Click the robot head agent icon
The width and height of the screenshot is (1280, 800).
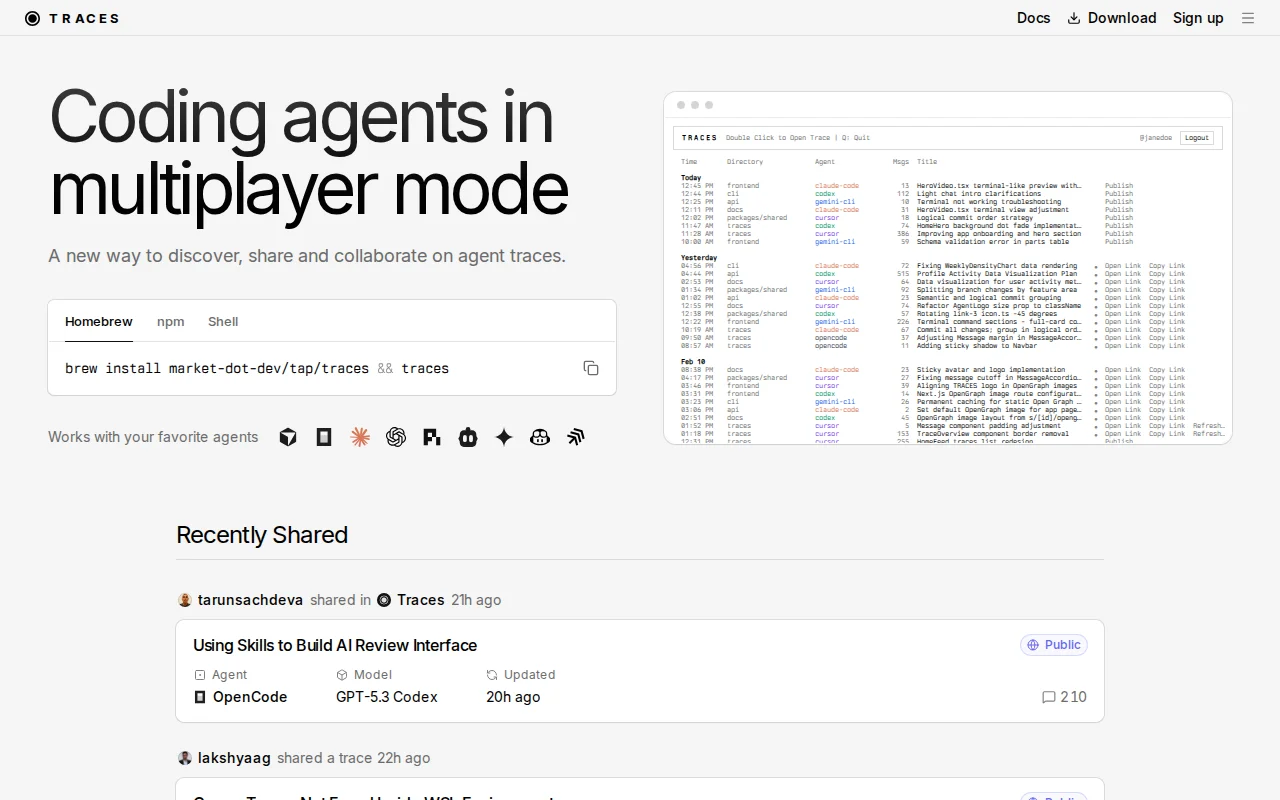coord(468,437)
